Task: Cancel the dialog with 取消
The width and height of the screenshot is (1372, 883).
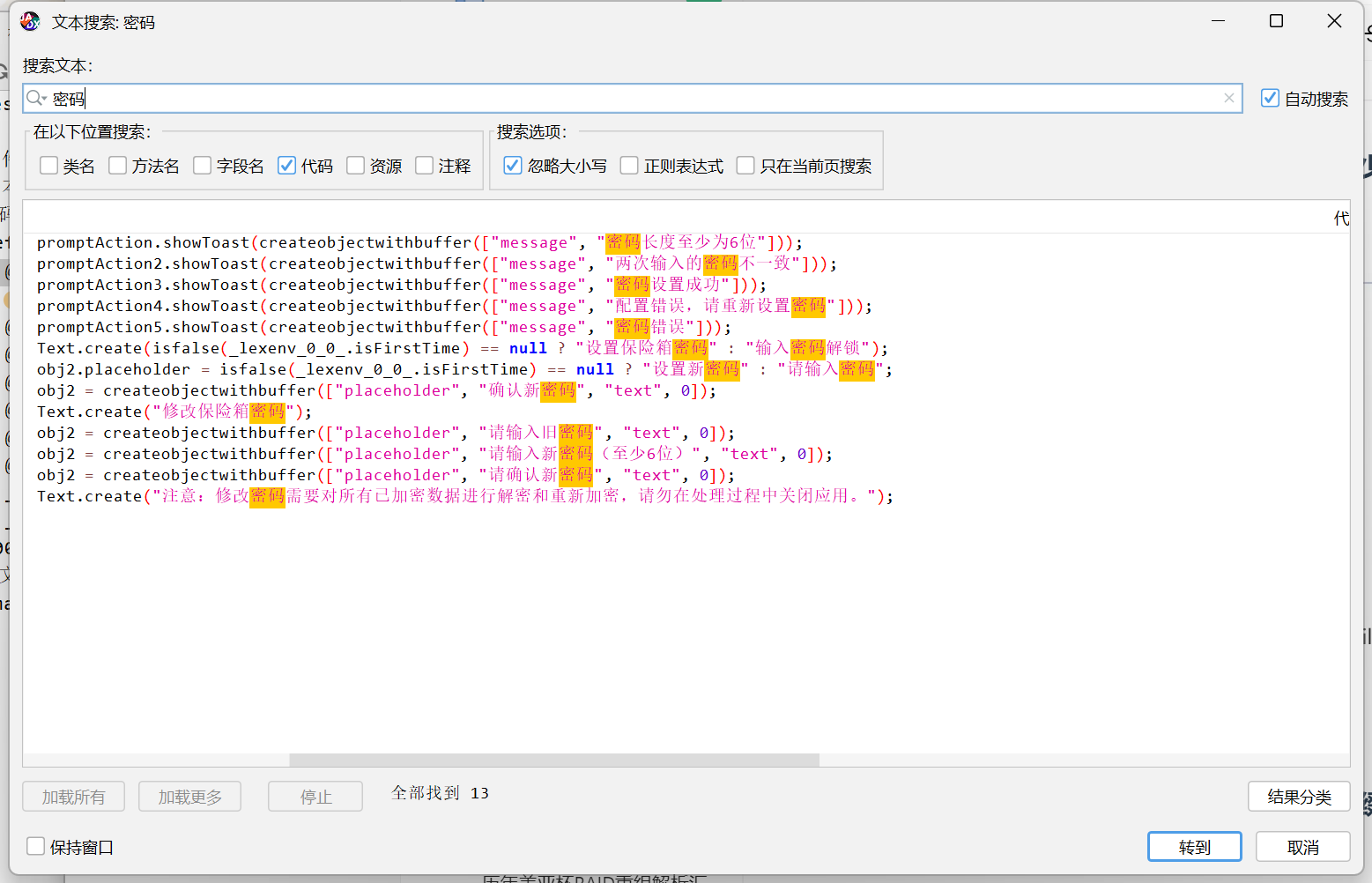Action: click(1303, 847)
